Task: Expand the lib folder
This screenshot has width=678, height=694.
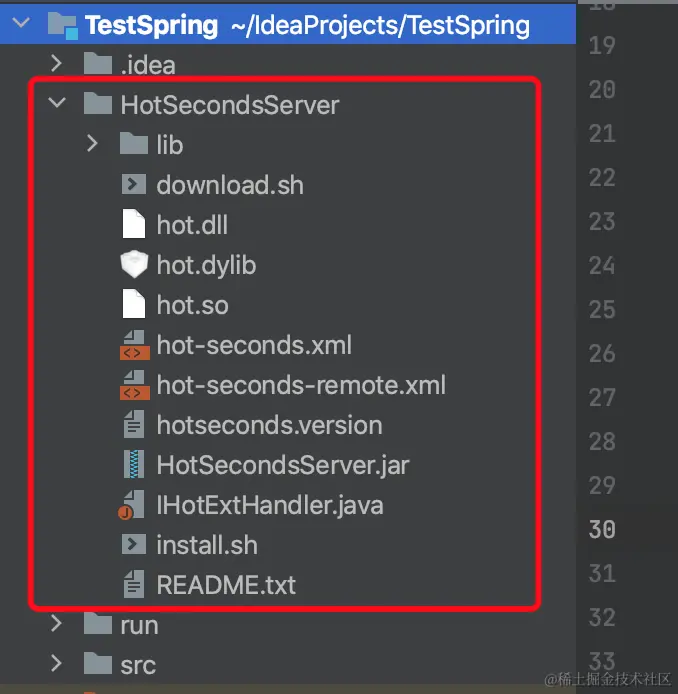Action: pos(93,144)
